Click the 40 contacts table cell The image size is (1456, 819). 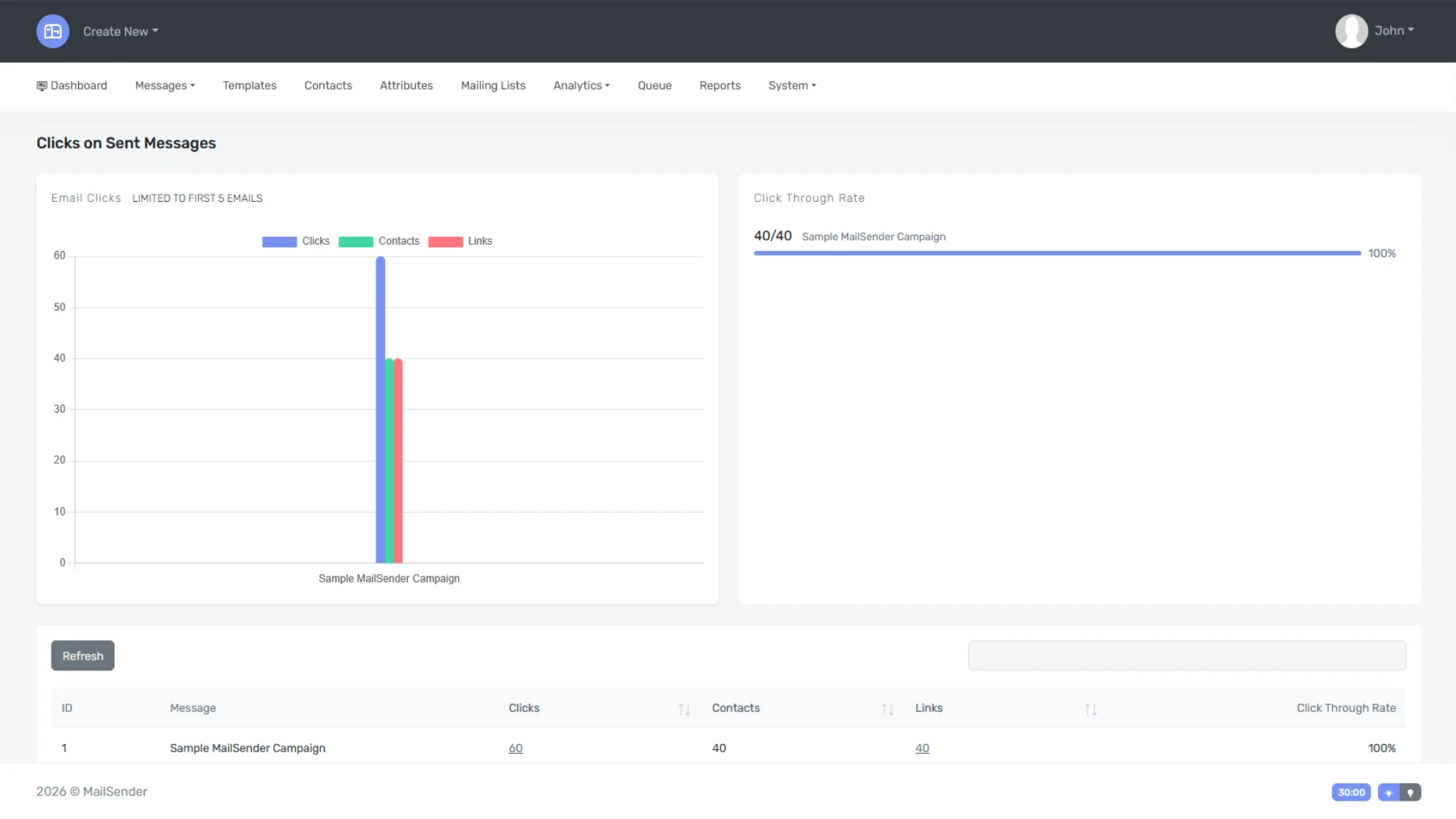(719, 748)
